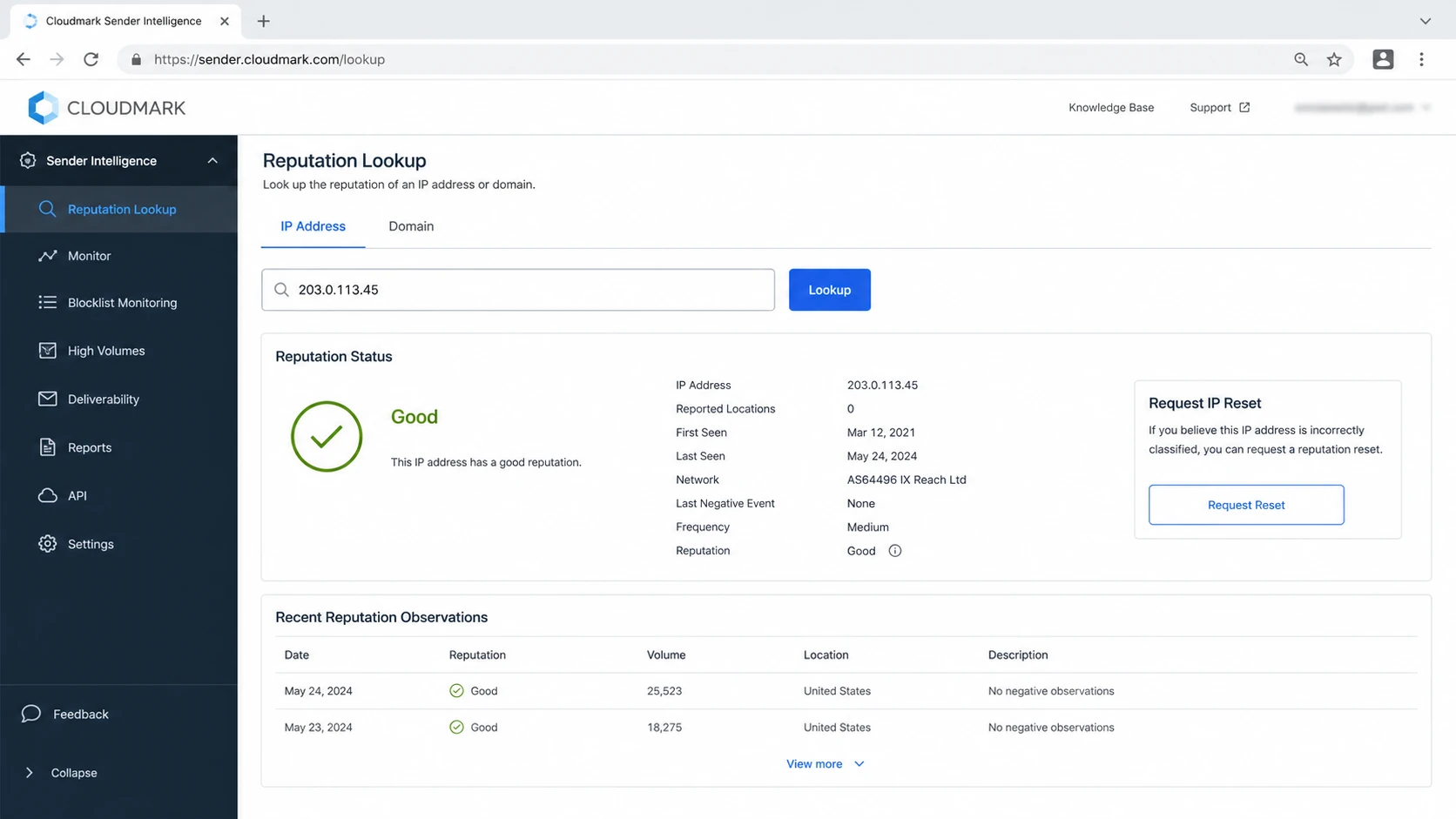This screenshot has width=1456, height=819.
Task: Switch to the Domain tab
Action: point(411,226)
